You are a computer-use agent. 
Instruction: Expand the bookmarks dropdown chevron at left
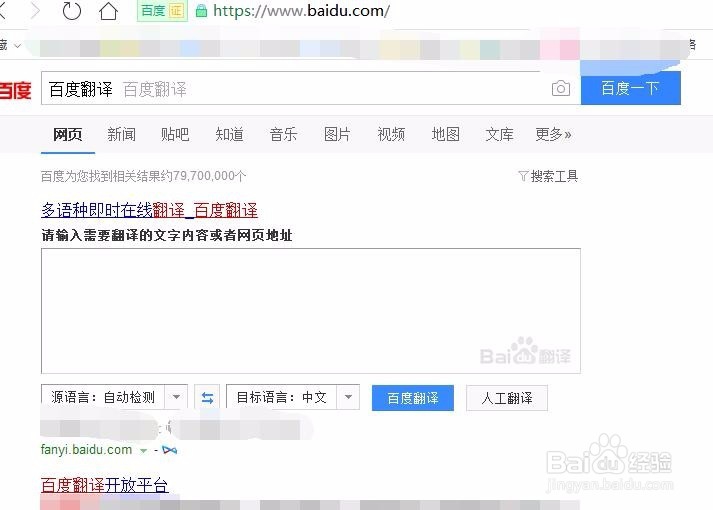coord(17,45)
